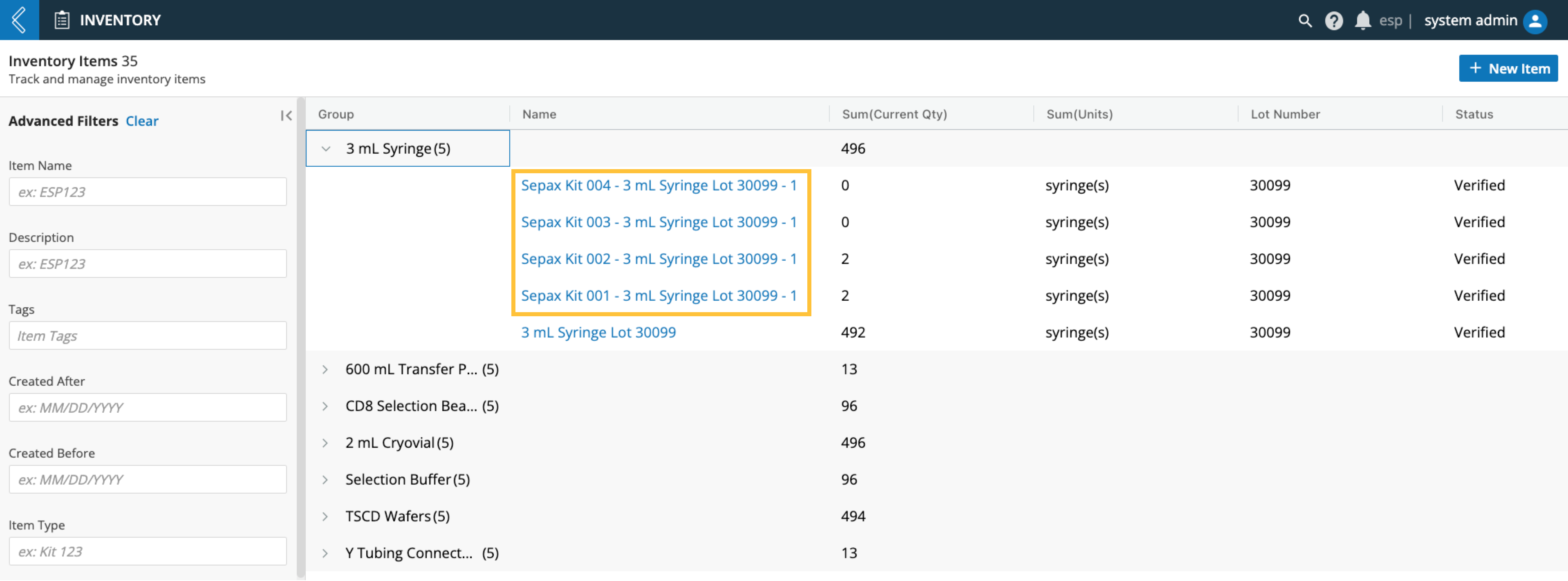Screen dimensions: 1568x581
Task: Click the esp label in header
Action: point(1390,21)
